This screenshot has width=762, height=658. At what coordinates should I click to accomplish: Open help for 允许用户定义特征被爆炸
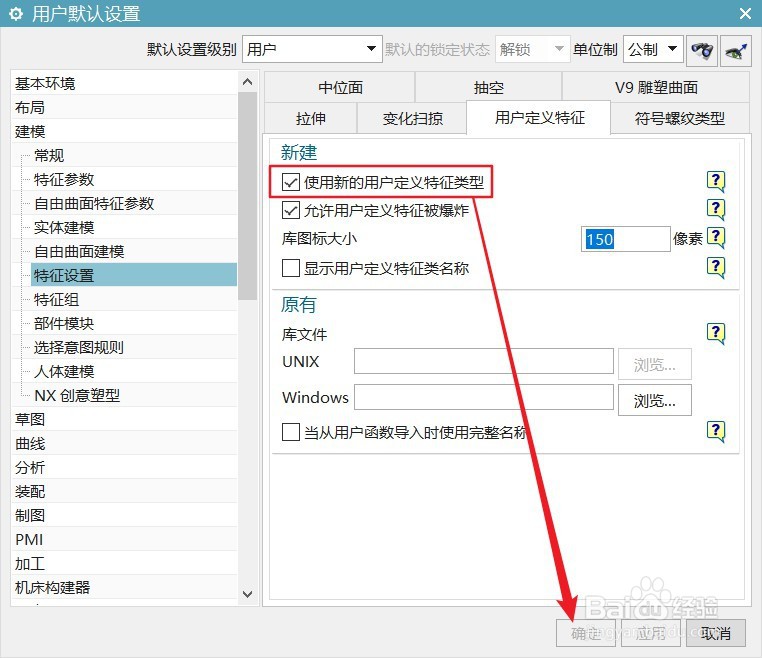point(715,210)
